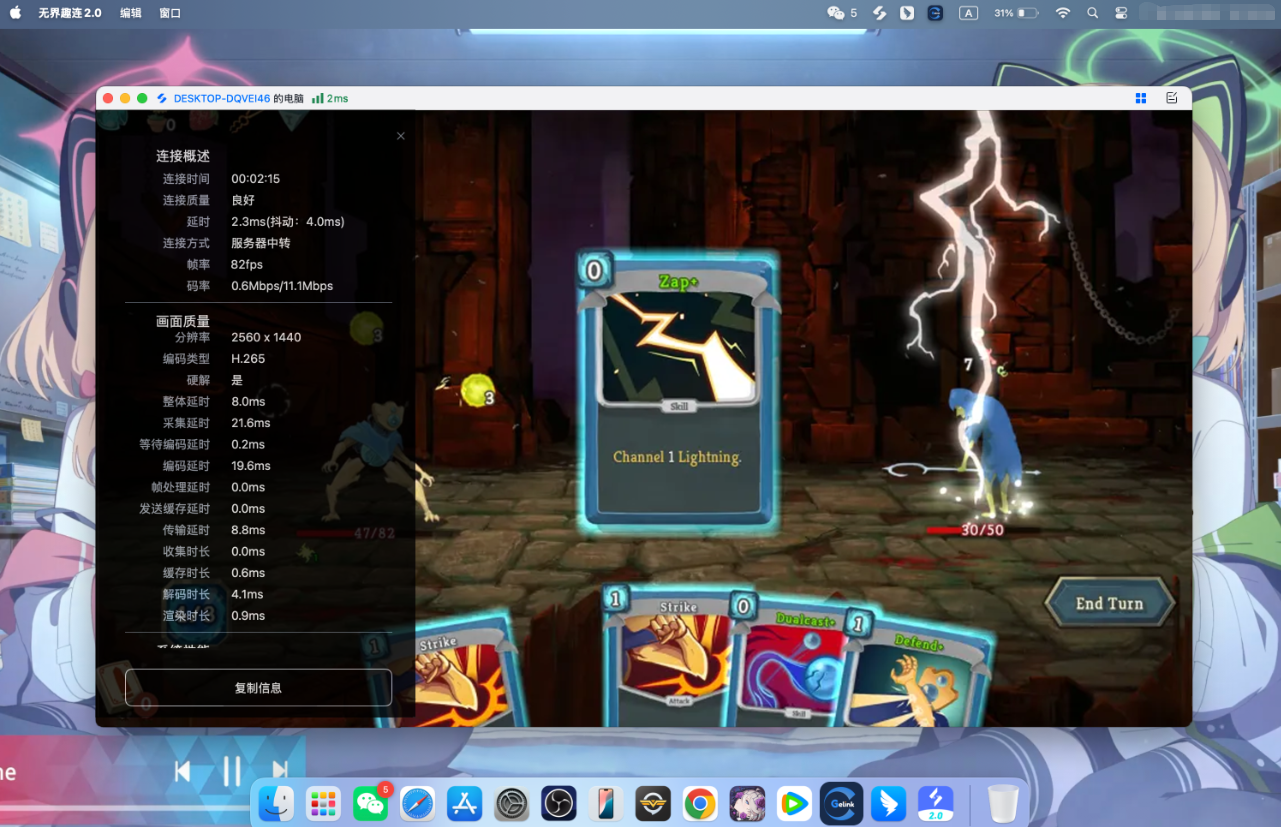The image size is (1281, 827).
Task: Click the End Turn button
Action: (1109, 603)
